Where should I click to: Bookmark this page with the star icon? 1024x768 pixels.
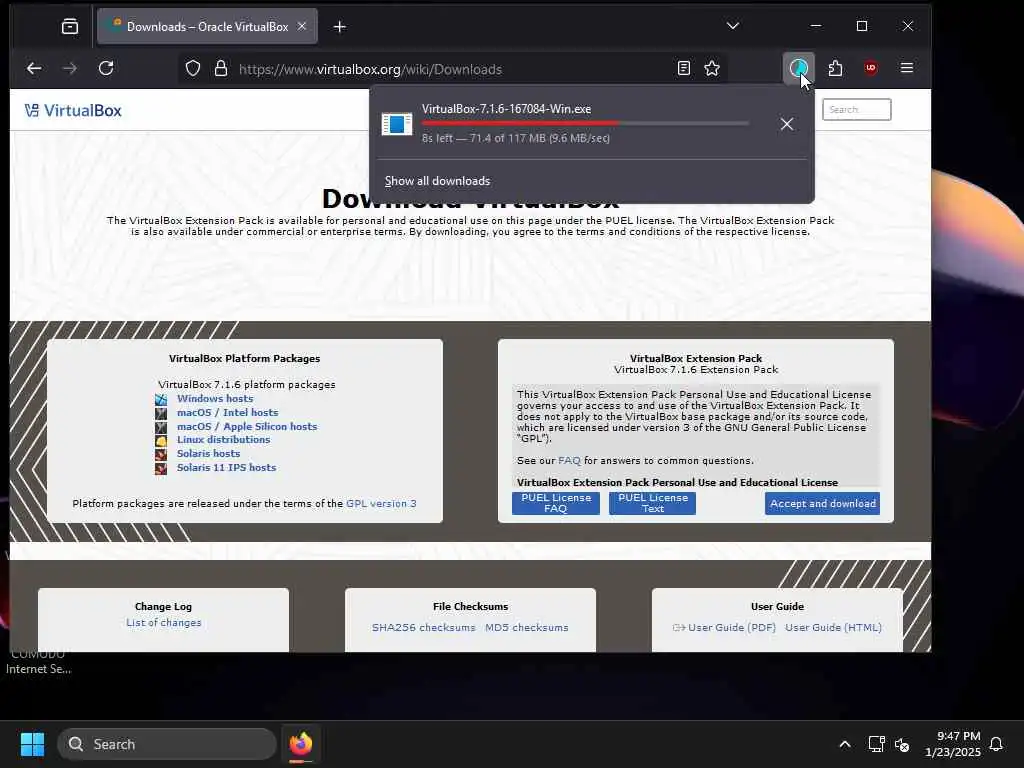pos(712,69)
